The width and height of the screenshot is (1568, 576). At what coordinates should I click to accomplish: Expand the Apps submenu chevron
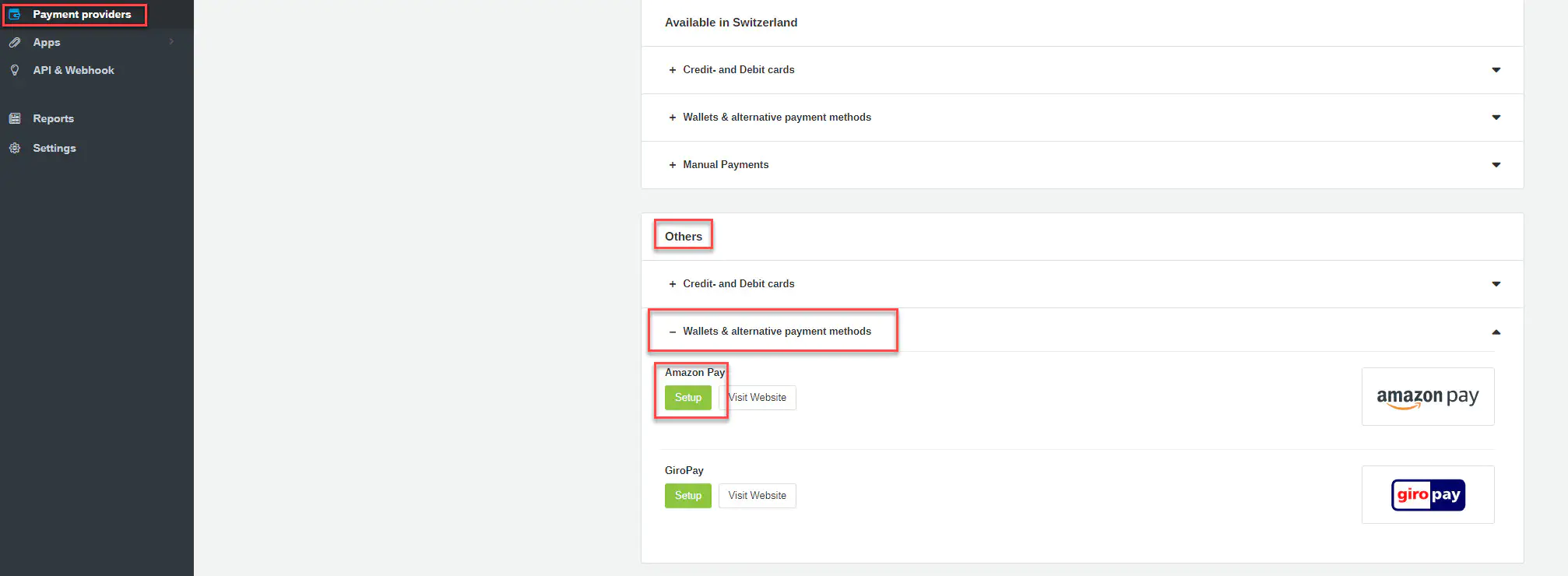(x=171, y=42)
